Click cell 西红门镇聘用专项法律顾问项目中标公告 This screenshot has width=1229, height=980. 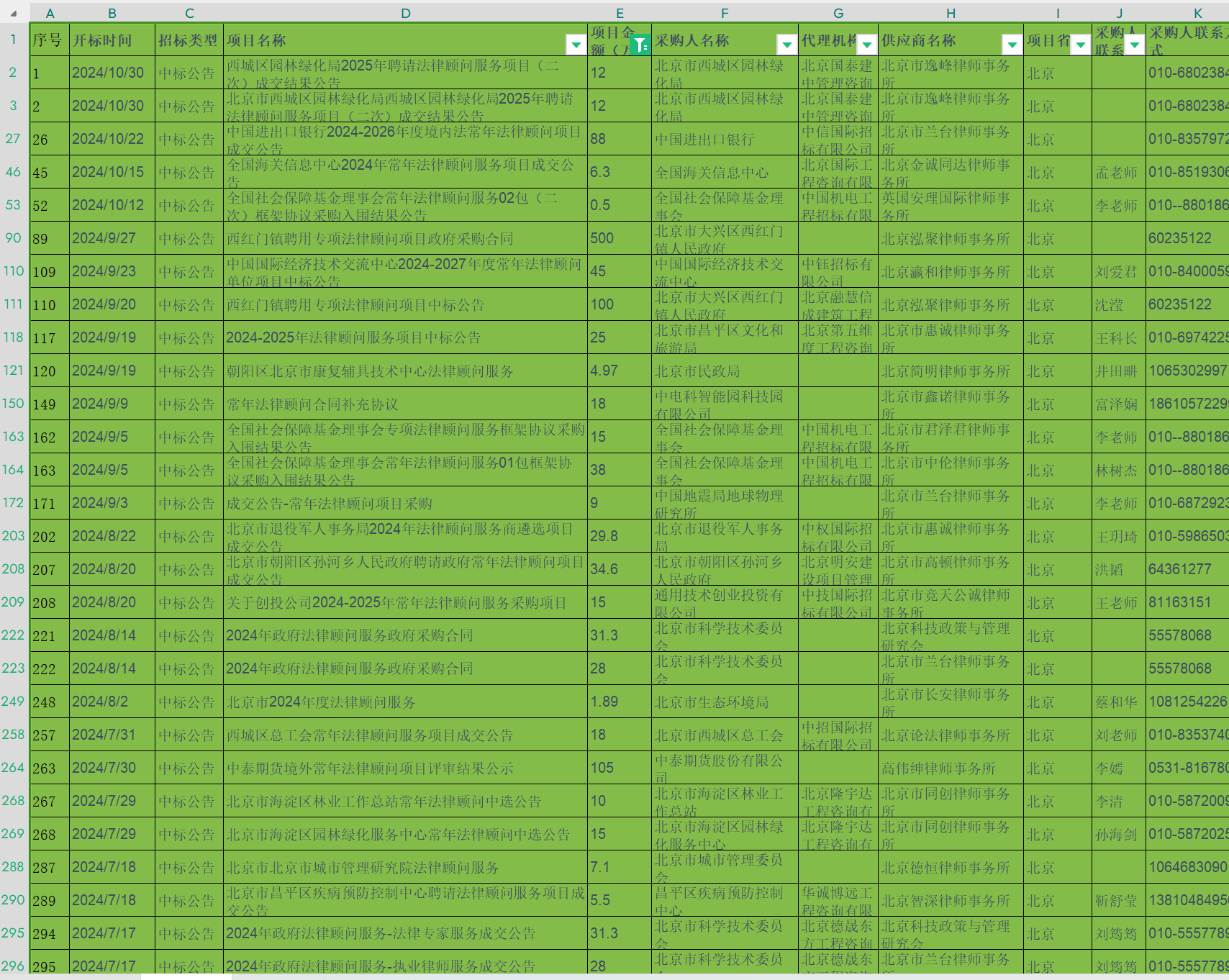point(406,304)
